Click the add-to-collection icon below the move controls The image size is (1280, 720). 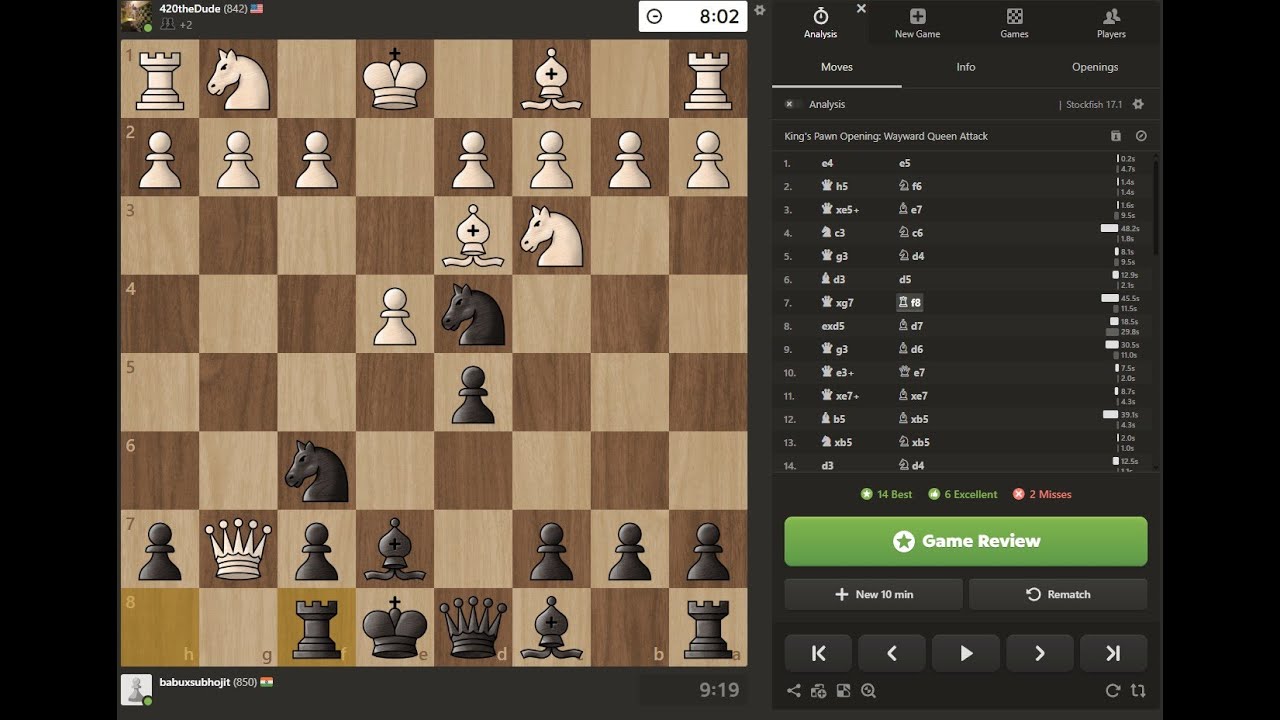tap(818, 690)
